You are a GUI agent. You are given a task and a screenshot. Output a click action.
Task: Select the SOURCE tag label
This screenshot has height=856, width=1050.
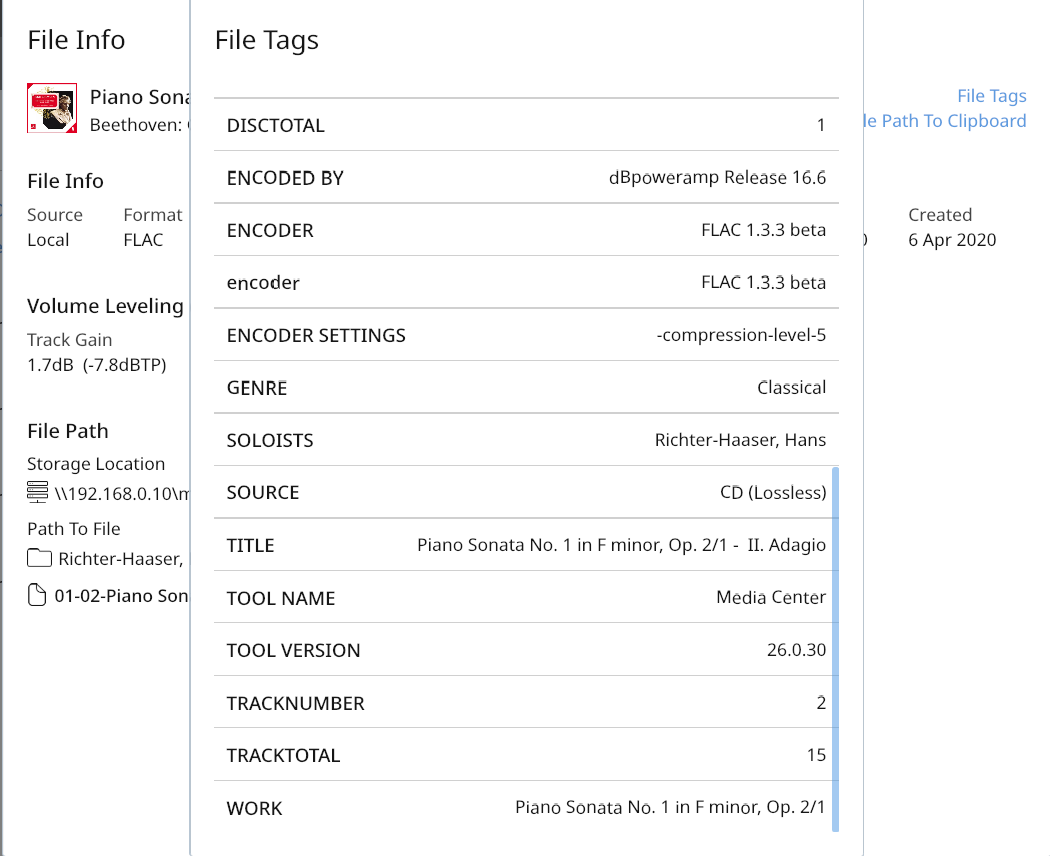[x=263, y=493]
